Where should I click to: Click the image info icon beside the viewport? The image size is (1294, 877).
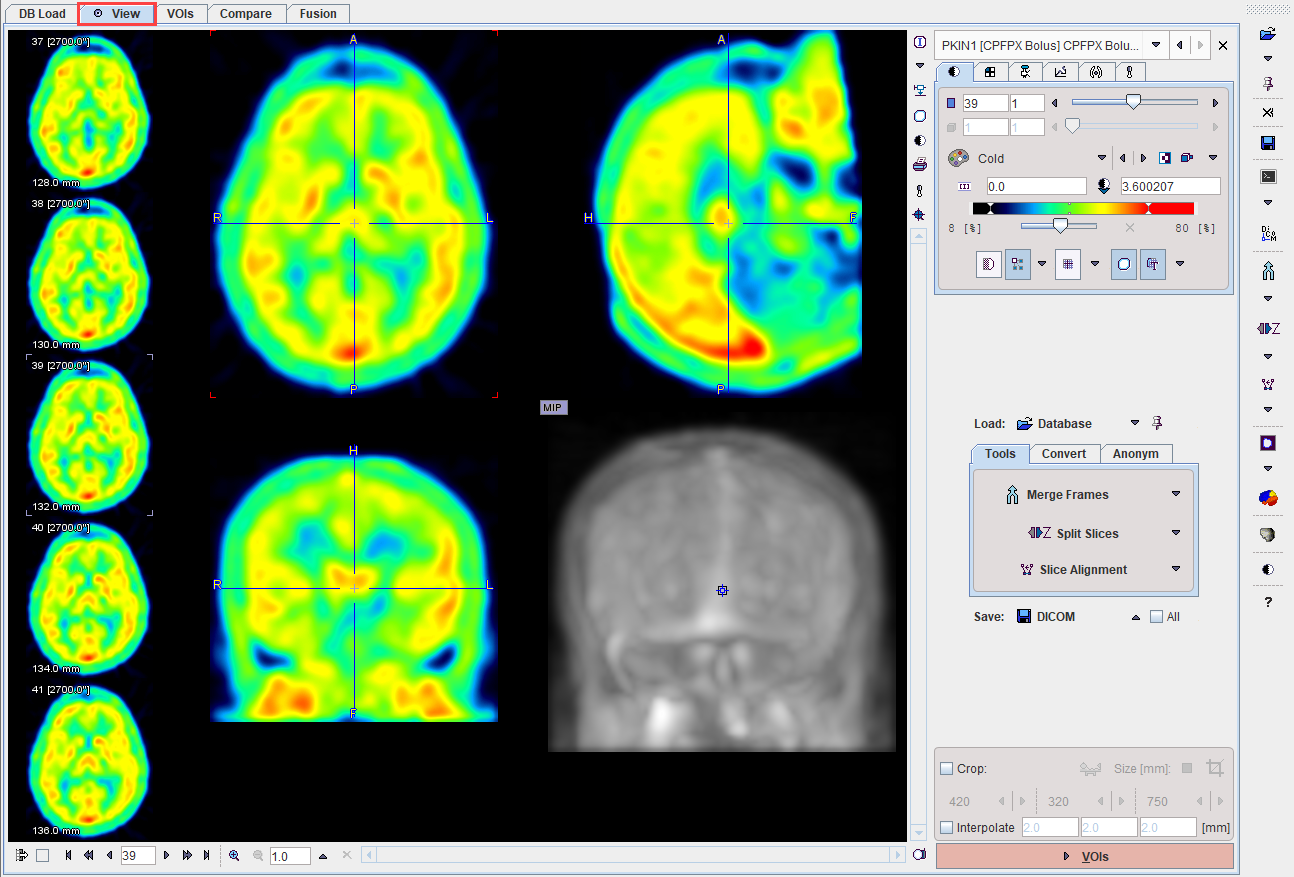pyautogui.click(x=920, y=43)
